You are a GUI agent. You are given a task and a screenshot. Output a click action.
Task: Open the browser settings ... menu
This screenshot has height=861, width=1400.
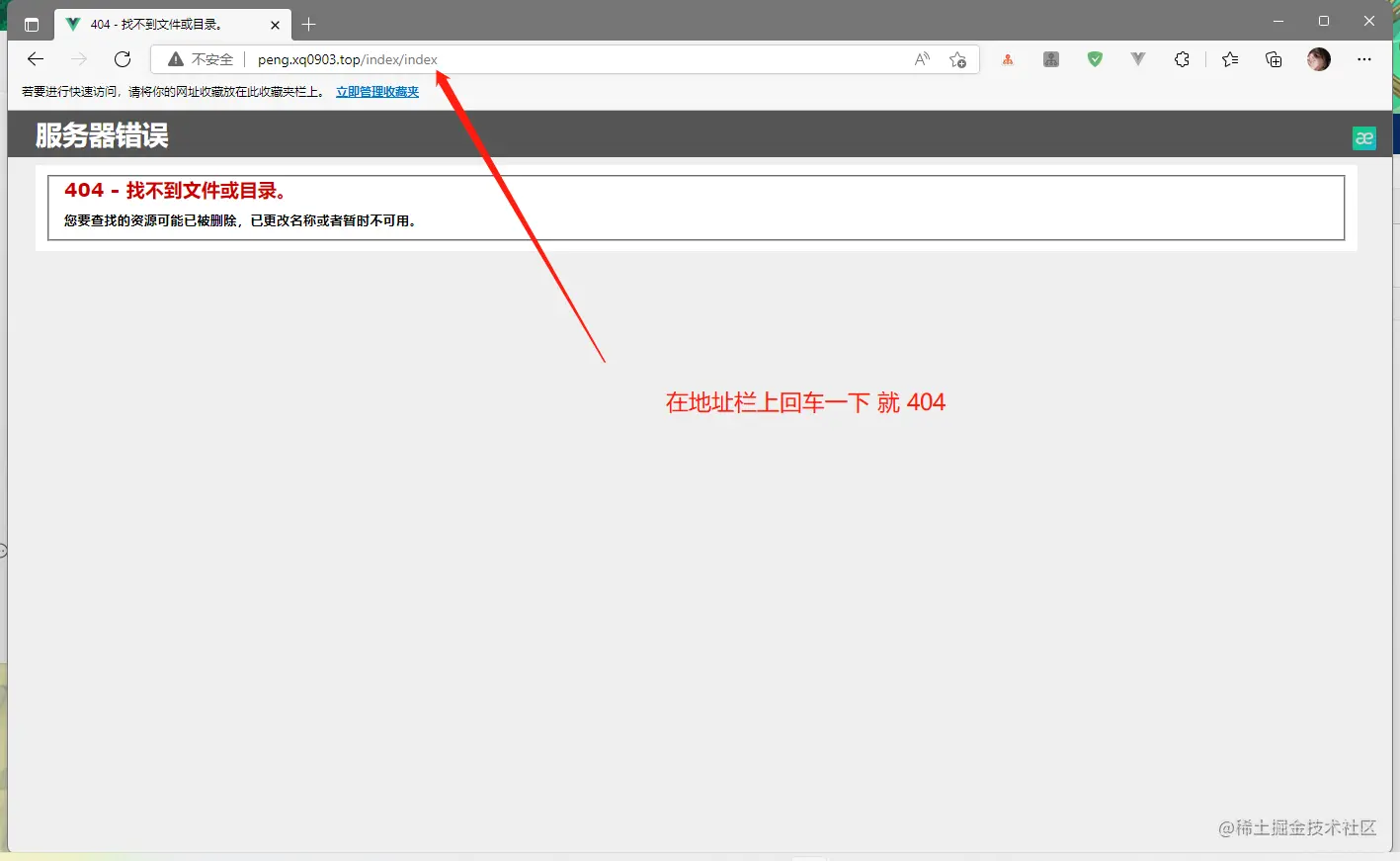[1364, 59]
